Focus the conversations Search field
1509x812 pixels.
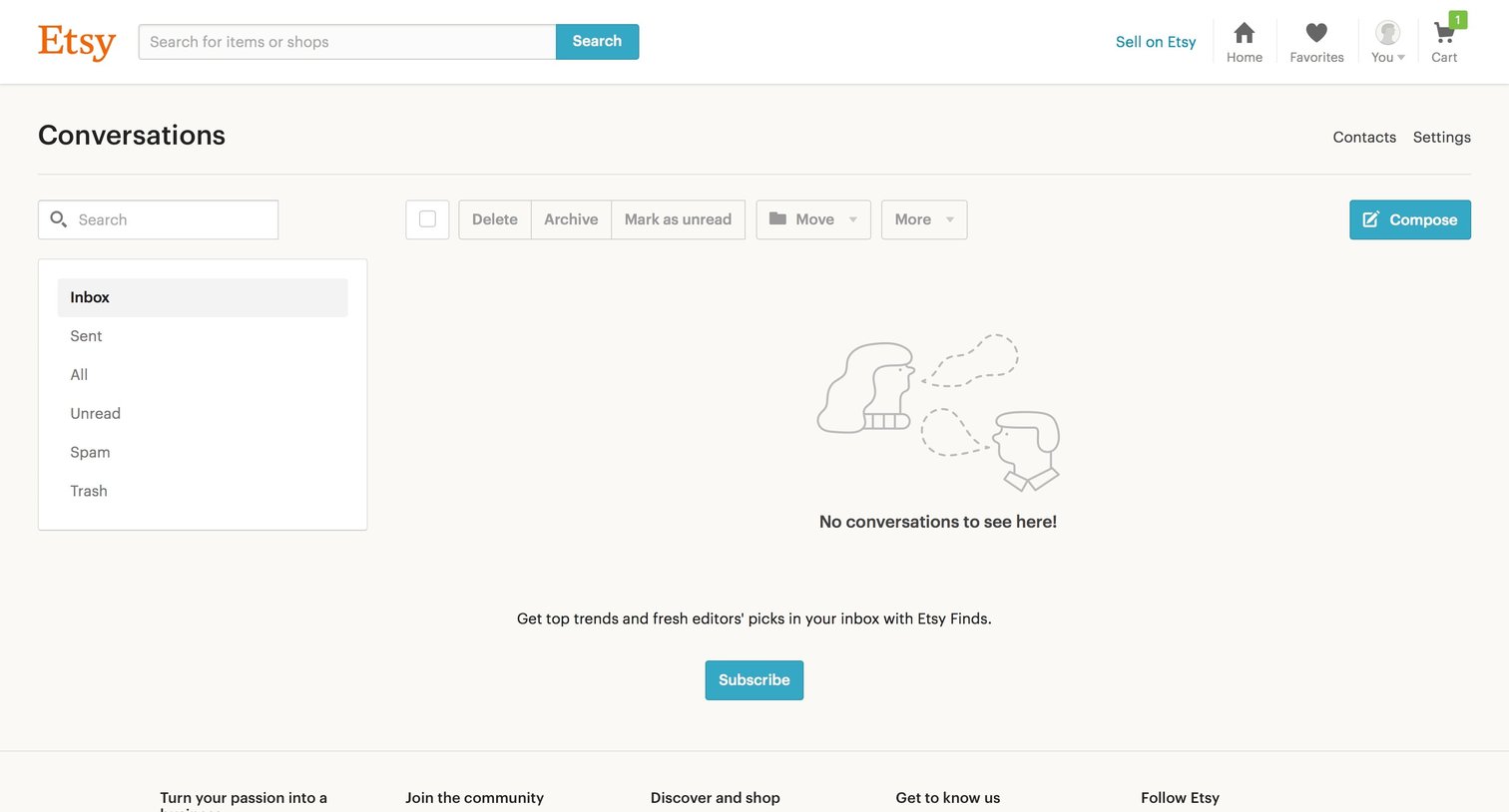158,219
